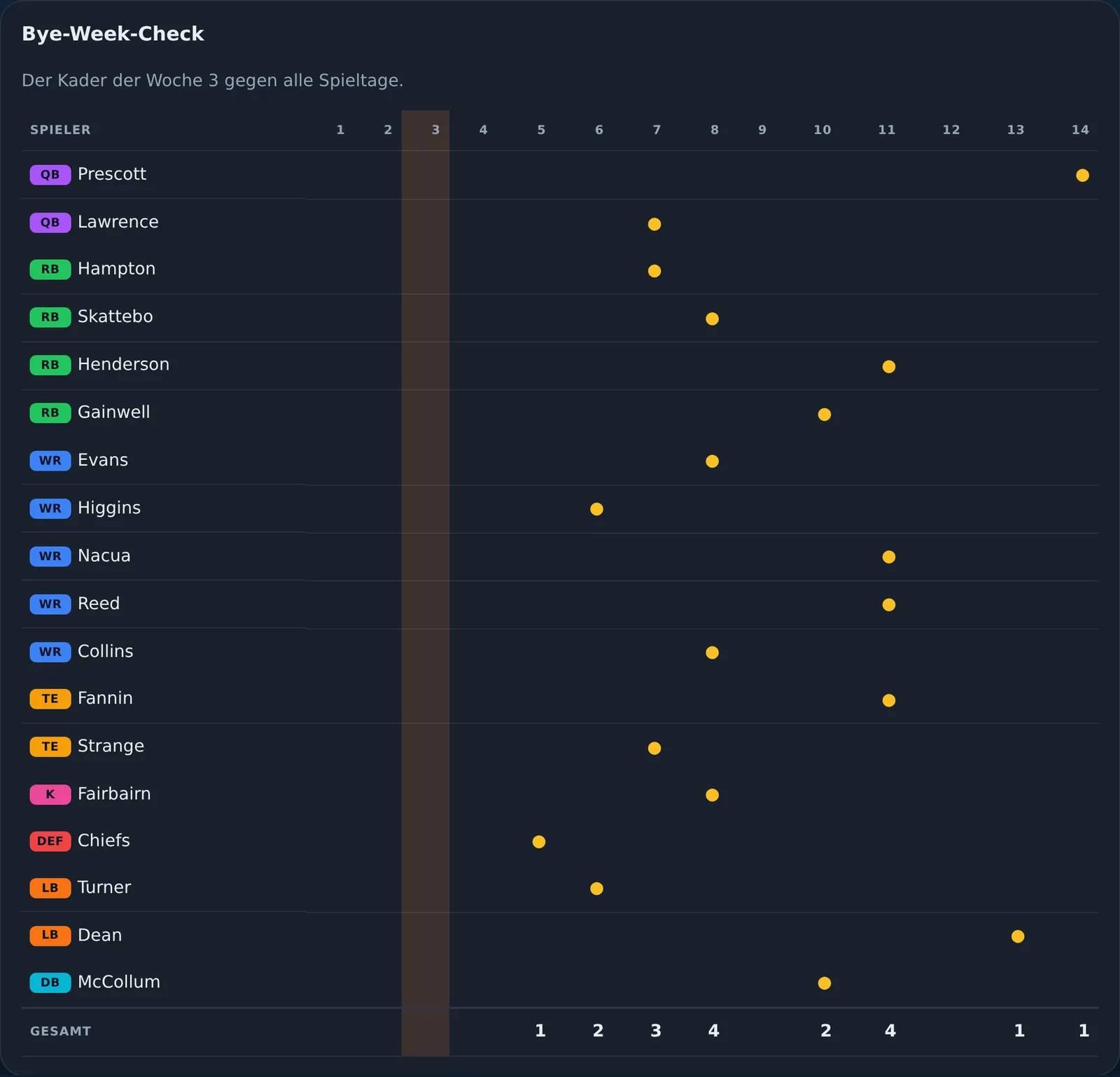
Task: Click the DB badge beside McCollum
Action: coord(50,982)
